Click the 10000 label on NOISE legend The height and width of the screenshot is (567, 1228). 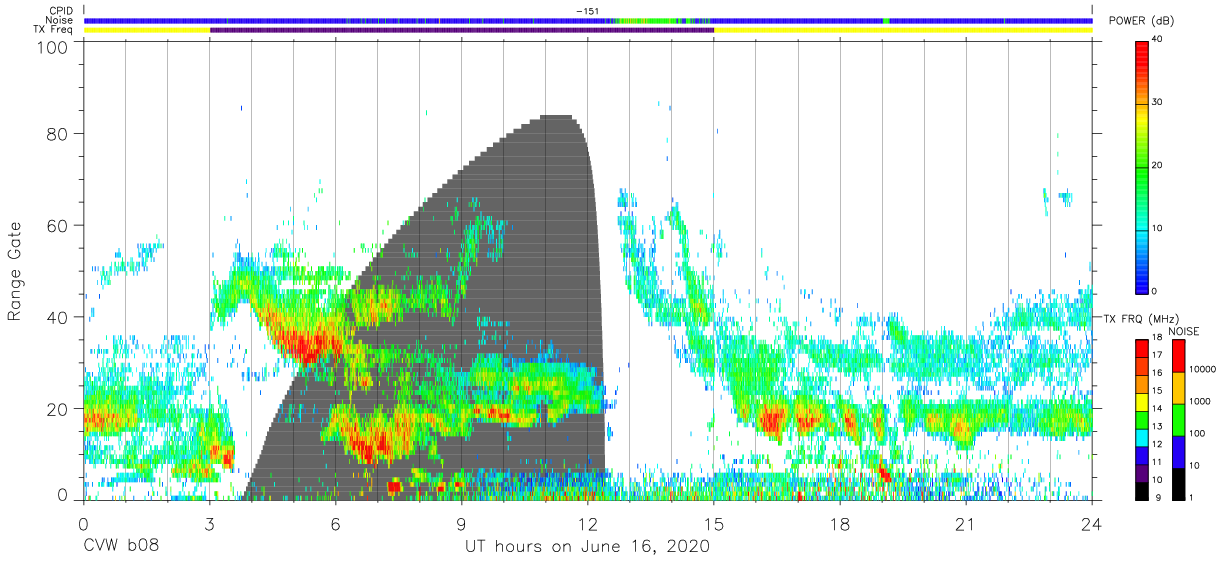[1203, 369]
